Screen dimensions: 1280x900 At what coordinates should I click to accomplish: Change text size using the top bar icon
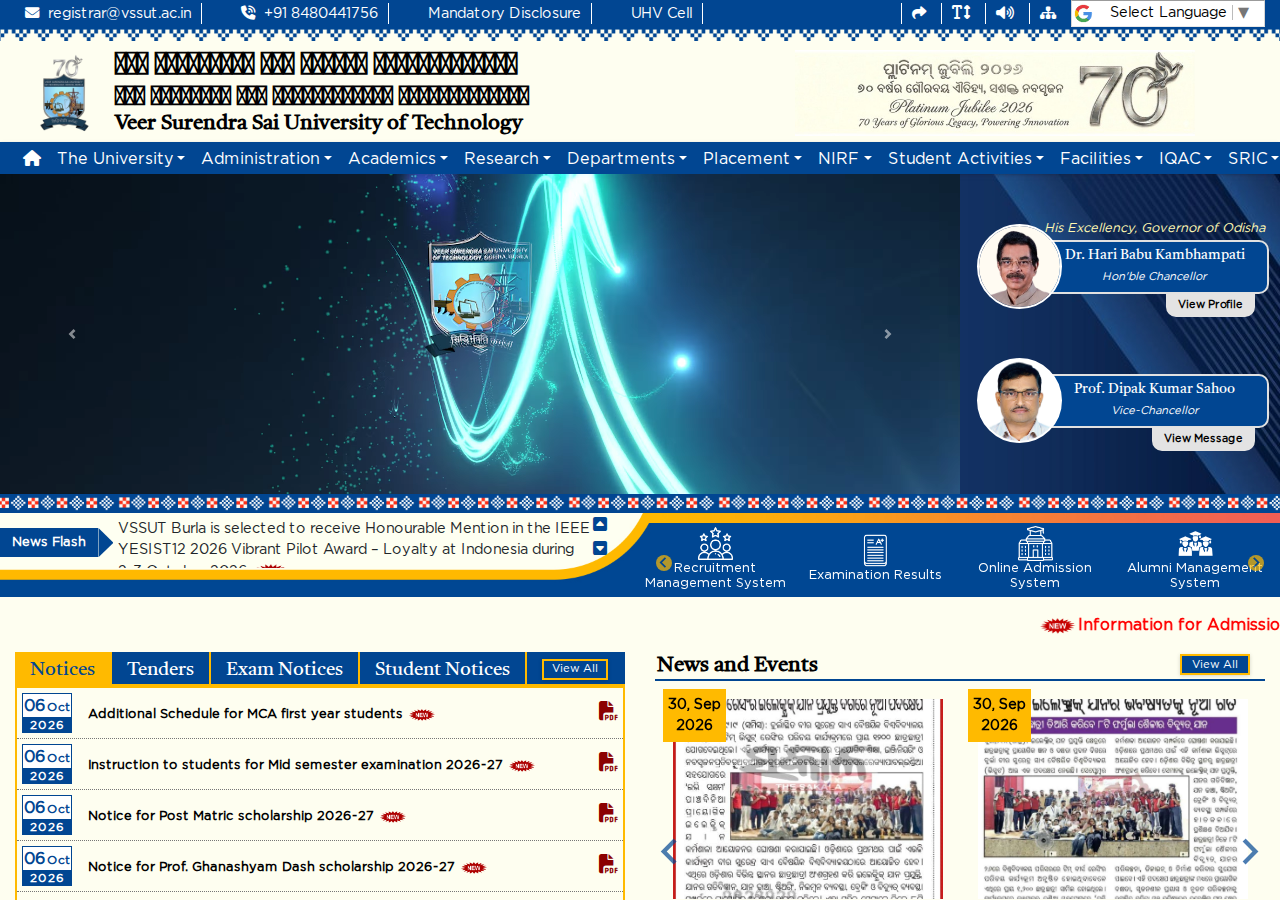(961, 13)
